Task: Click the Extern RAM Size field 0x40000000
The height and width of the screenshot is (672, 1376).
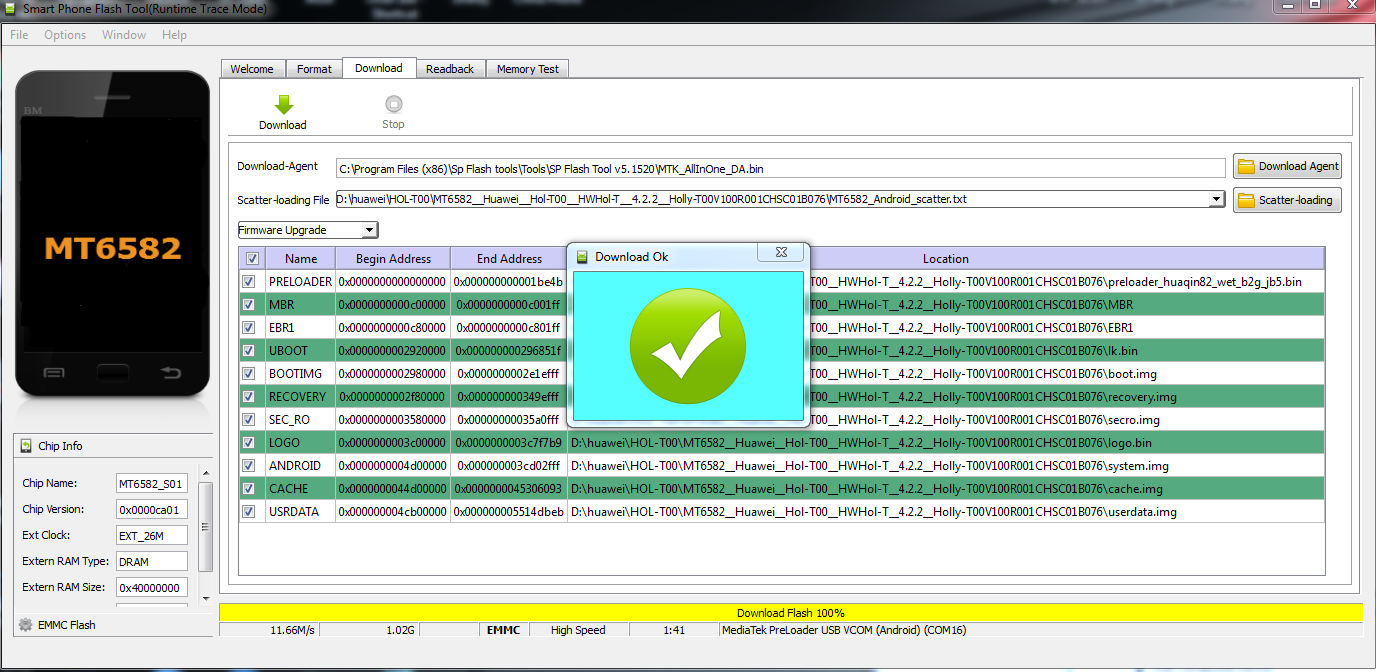Action: tap(152, 588)
